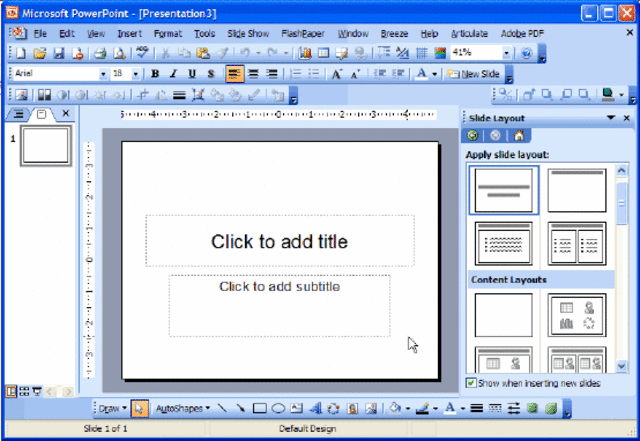
Task: Click the Line tool in Drawing toolbar
Action: pyautogui.click(x=222, y=408)
